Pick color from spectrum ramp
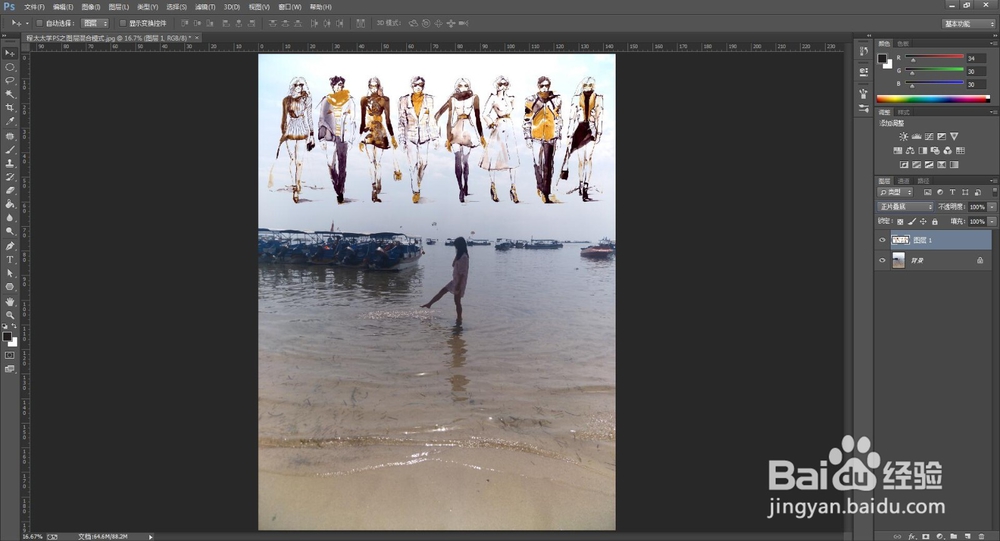The image size is (1000, 541). (933, 99)
